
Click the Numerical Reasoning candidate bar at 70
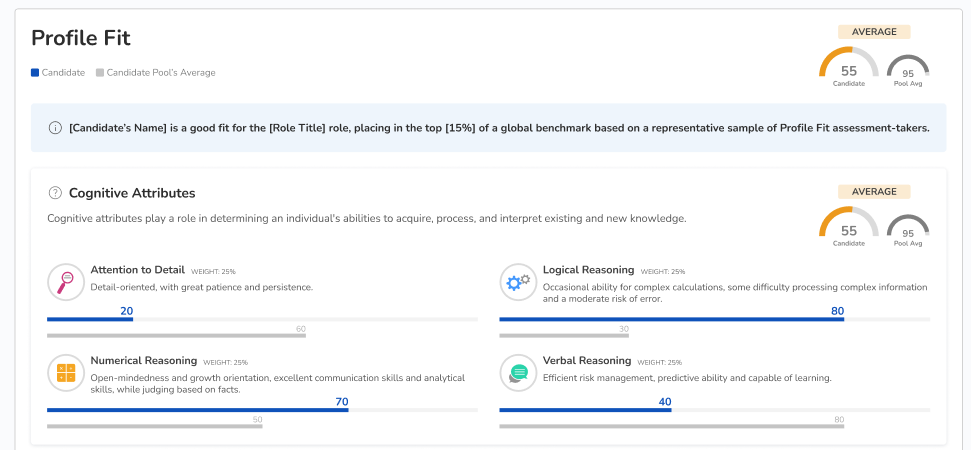197,410
